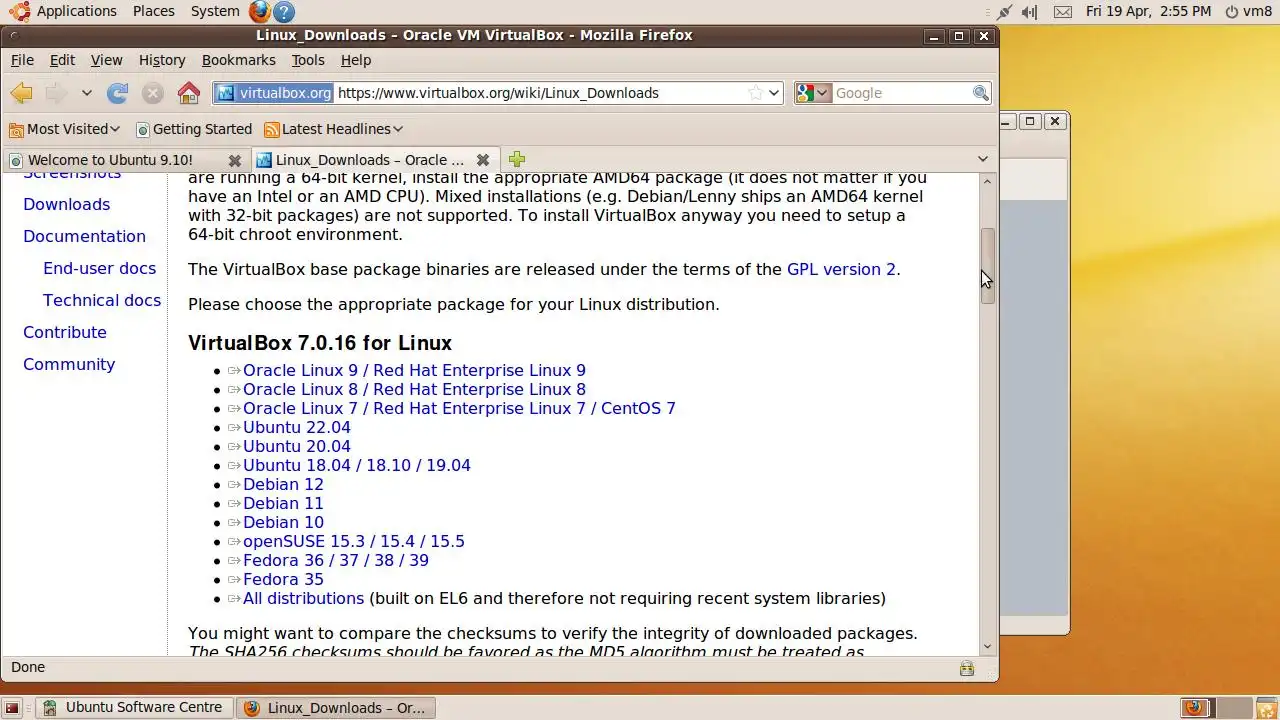Open the History menu
1280x720 pixels.
pos(162,60)
